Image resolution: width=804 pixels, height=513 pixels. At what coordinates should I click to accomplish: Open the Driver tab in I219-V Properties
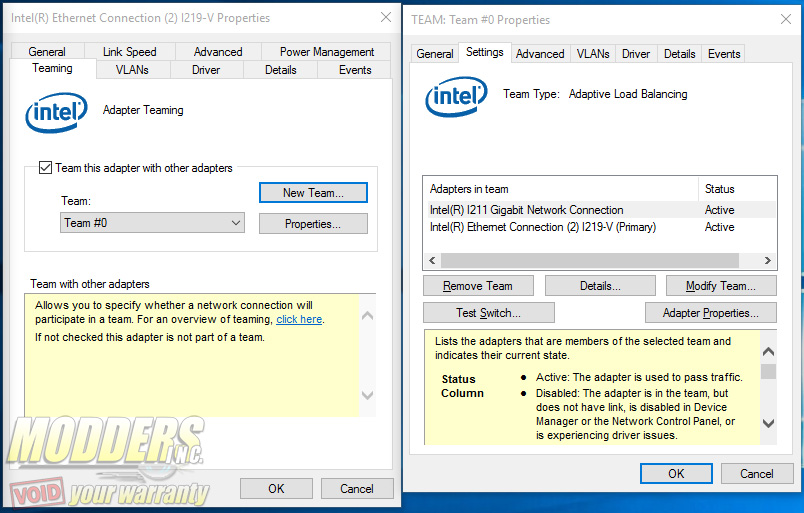tap(206, 70)
